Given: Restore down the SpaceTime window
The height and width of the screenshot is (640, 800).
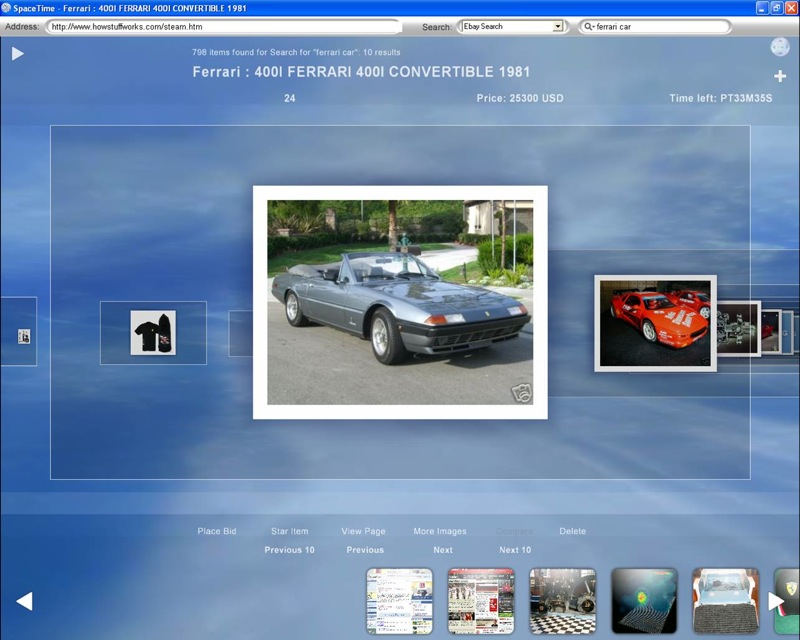Looking at the screenshot, I should click(777, 8).
